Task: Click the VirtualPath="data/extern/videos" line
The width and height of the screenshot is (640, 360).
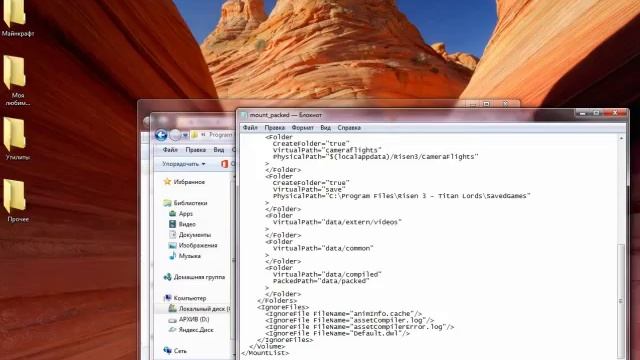Action: coord(337,222)
